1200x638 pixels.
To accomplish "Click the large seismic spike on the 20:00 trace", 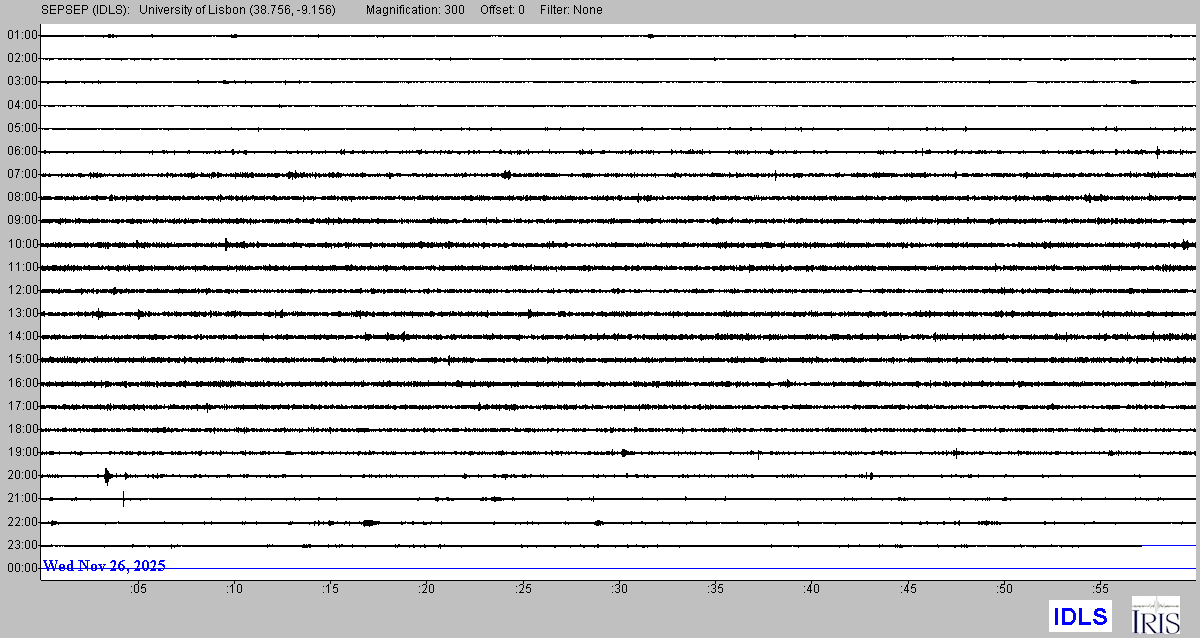I will pyautogui.click(x=107, y=476).
